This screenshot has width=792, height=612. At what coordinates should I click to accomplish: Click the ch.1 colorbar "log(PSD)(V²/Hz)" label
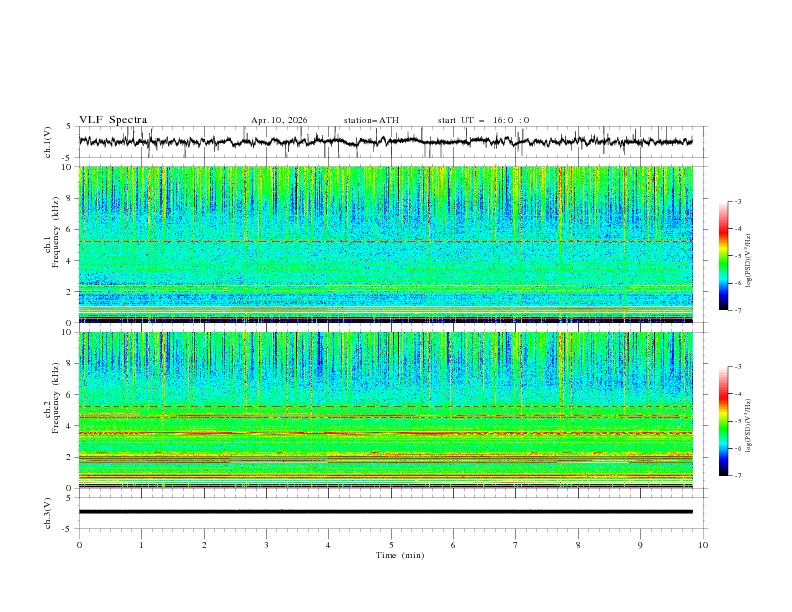pyautogui.click(x=749, y=261)
